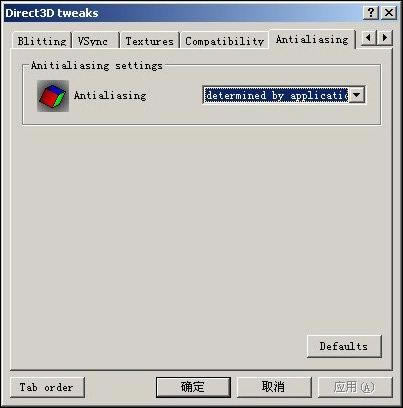The image size is (403, 408).
Task: Click the colored cube Antialiasing icon
Action: point(53,96)
